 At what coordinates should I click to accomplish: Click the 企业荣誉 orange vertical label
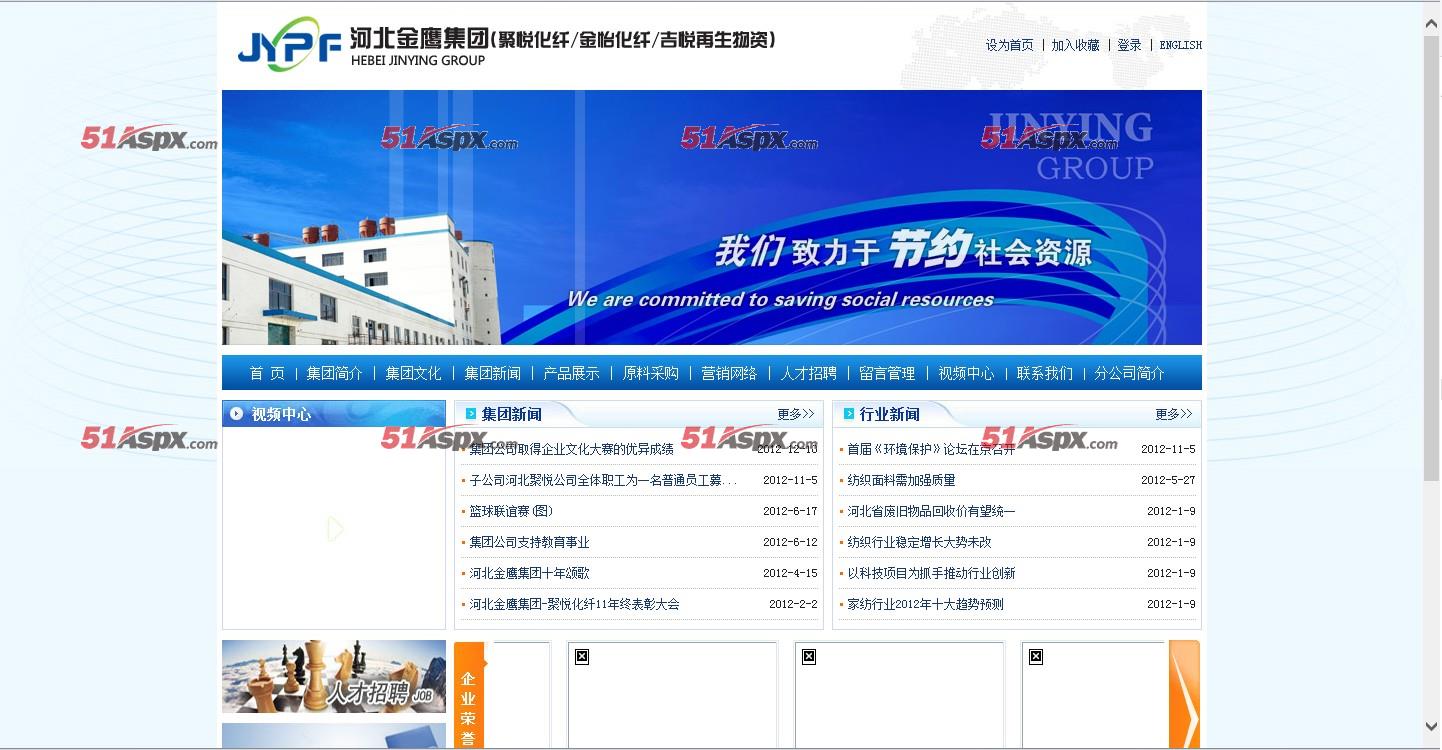tap(468, 695)
